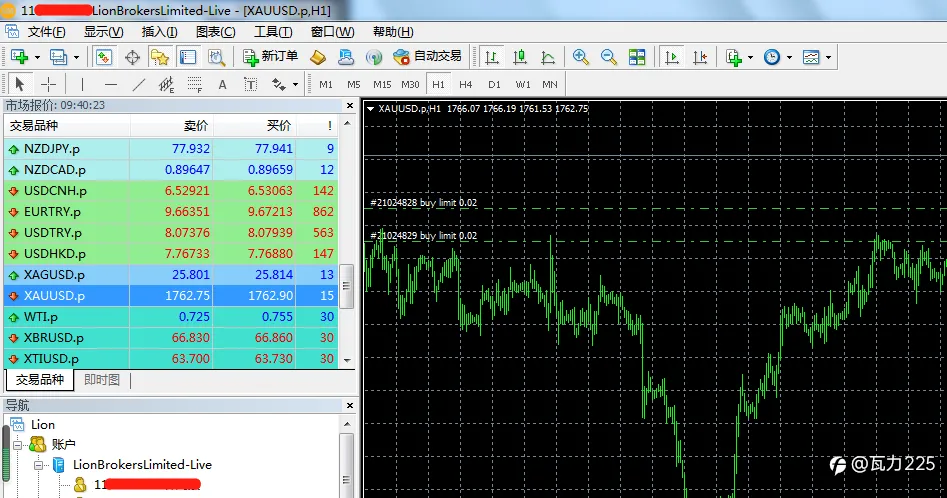
Task: Select the equidistant channel tool
Action: tap(167, 84)
